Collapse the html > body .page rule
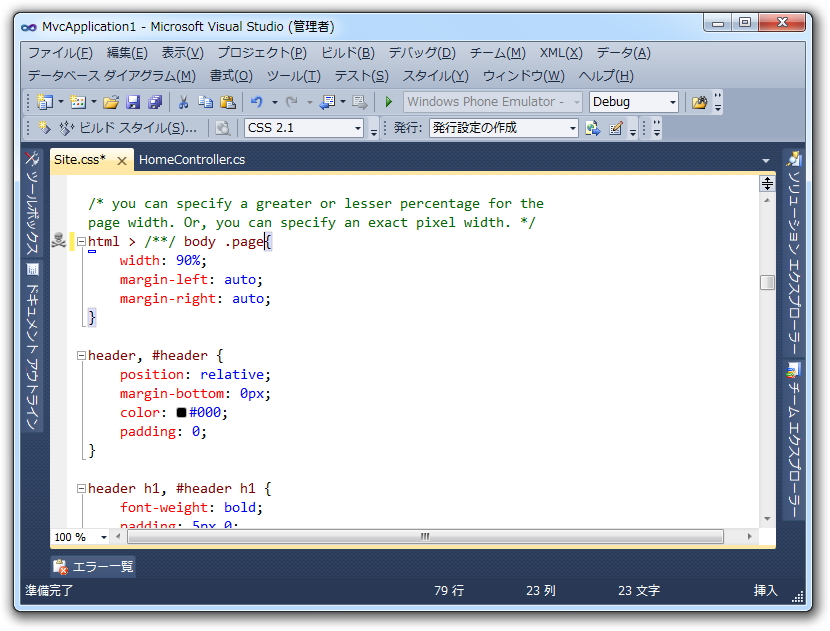Viewport: 830px width, 631px height. click(81, 241)
